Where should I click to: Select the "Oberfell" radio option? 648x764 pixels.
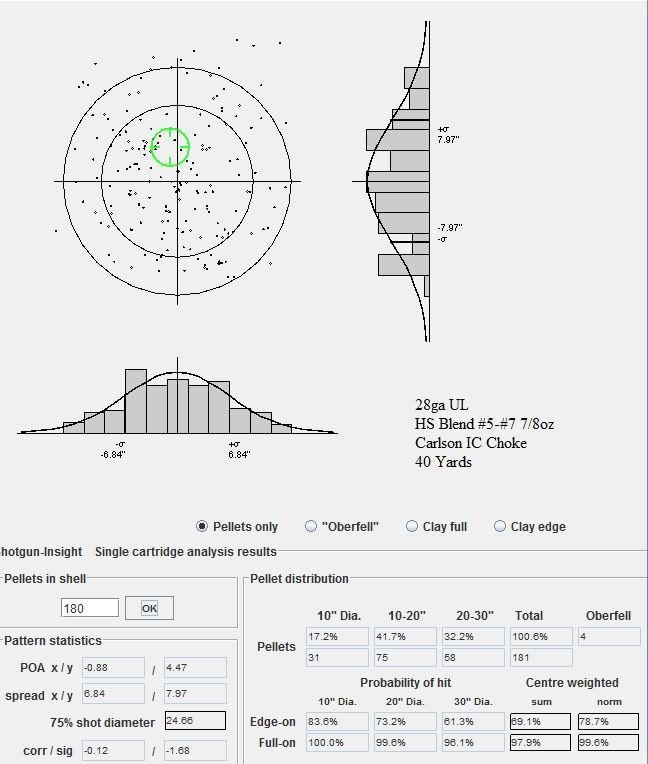[313, 527]
